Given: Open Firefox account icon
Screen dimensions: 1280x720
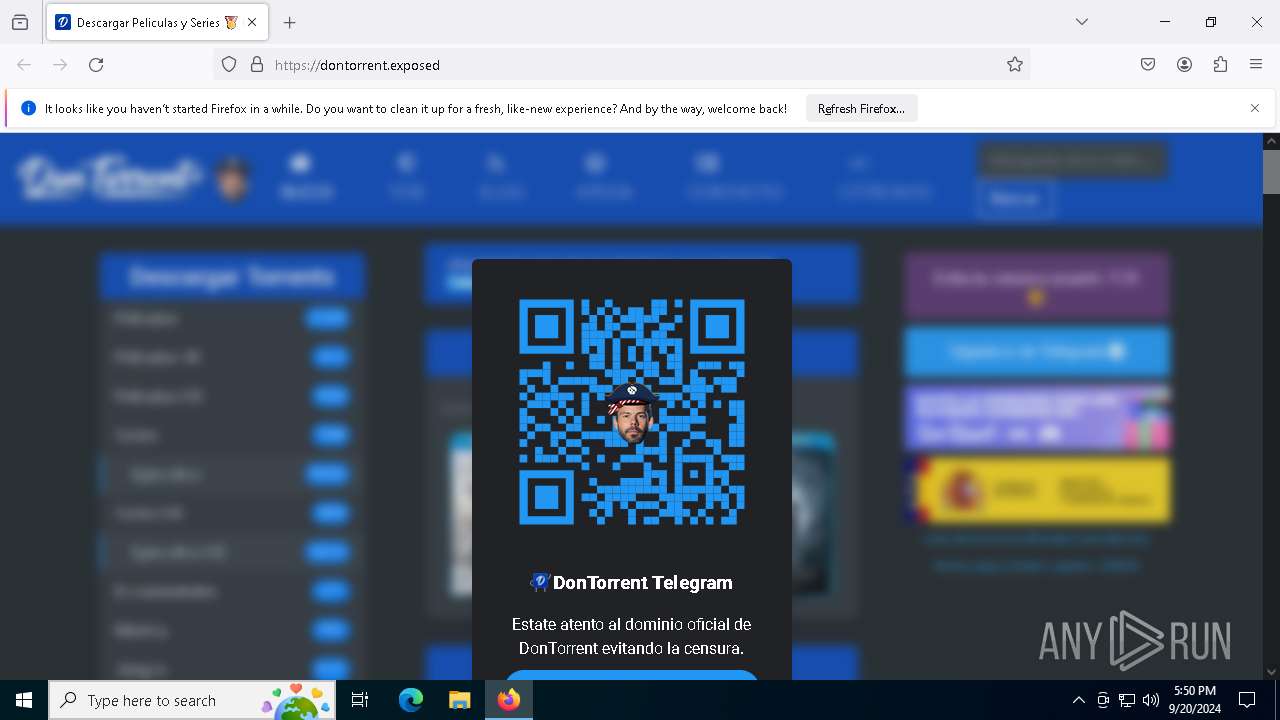Looking at the screenshot, I should tap(1184, 65).
